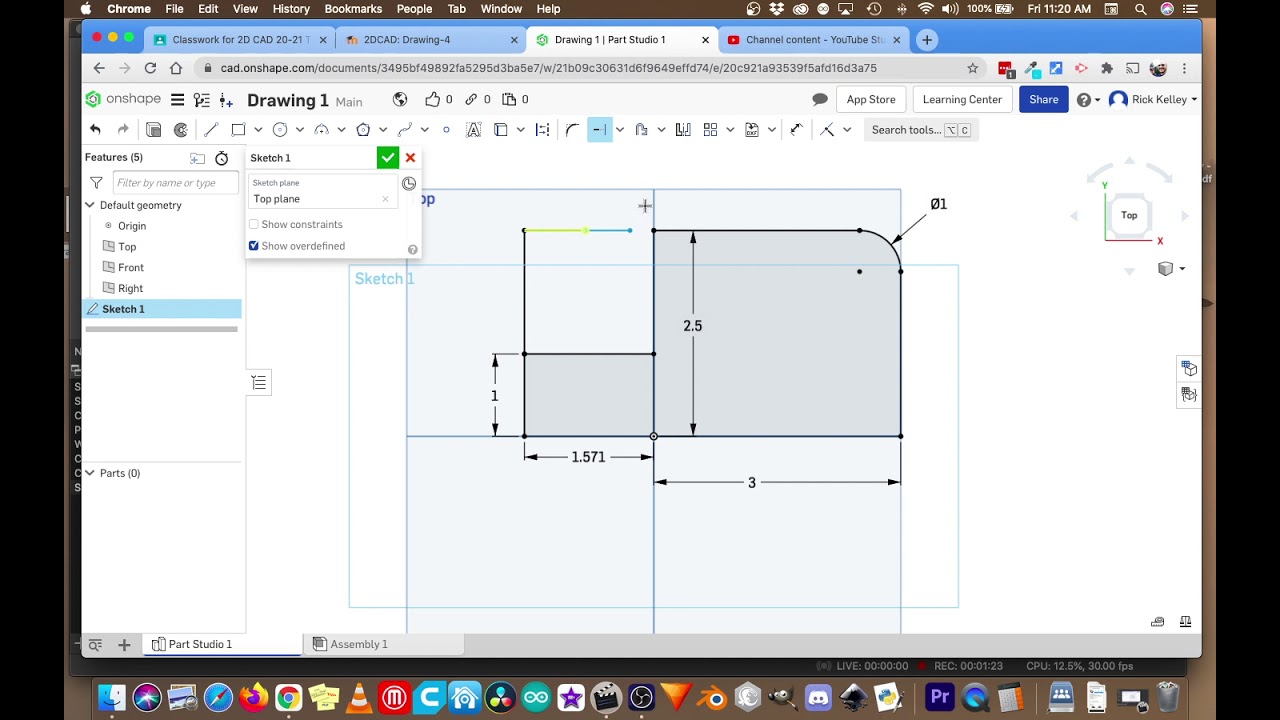1280x720 pixels.
Task: Open the Onshape main hamburger menu
Action: pos(177,99)
